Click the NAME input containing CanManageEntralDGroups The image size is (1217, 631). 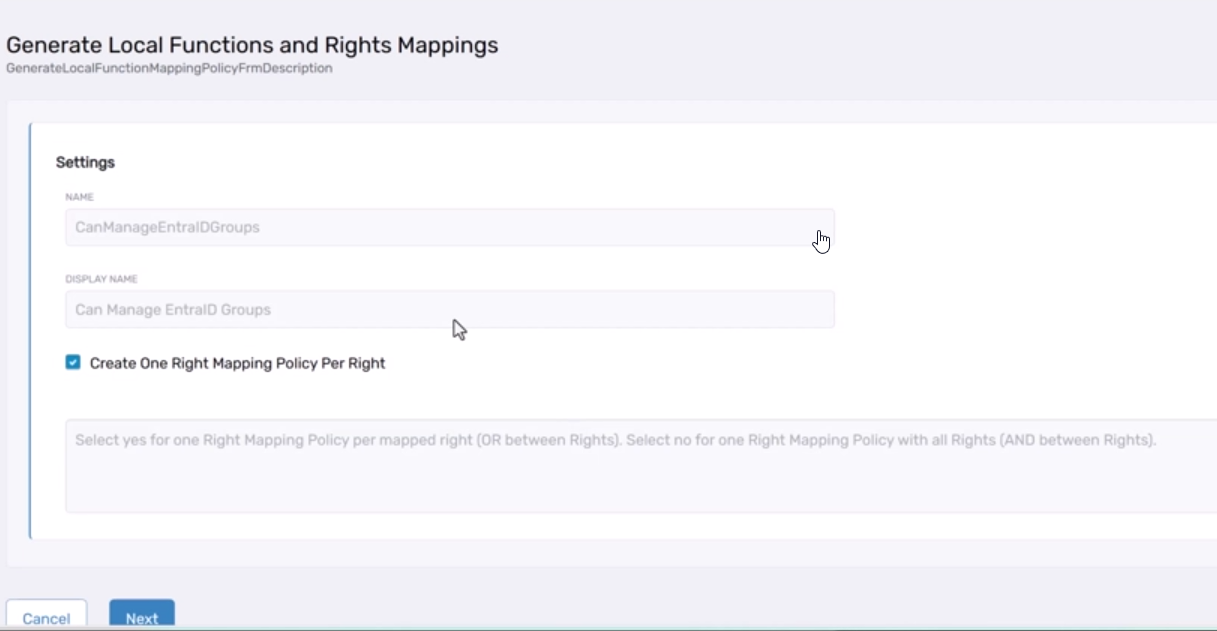click(450, 227)
